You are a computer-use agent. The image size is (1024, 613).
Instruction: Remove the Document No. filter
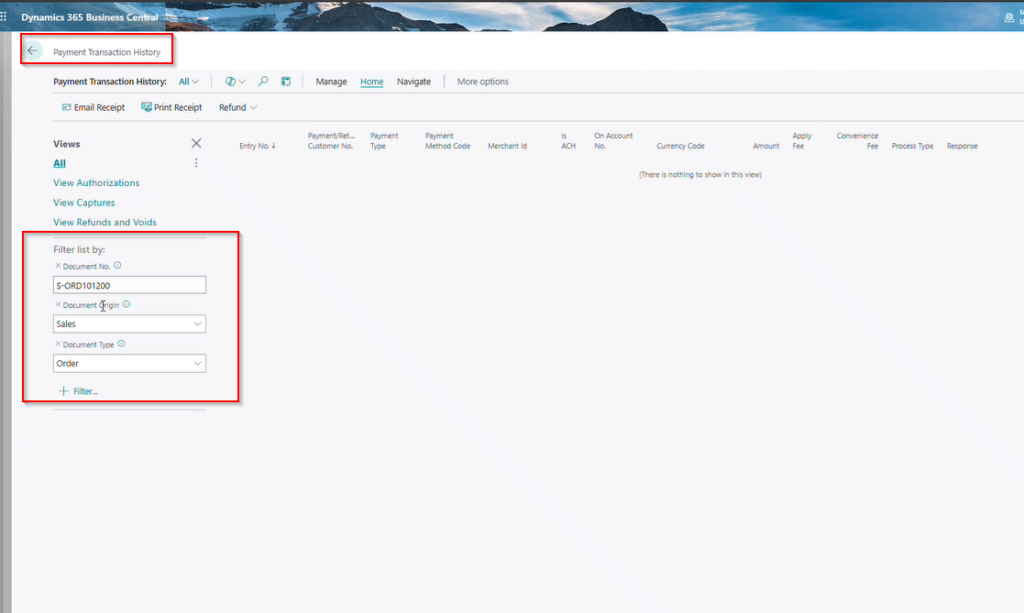click(58, 266)
